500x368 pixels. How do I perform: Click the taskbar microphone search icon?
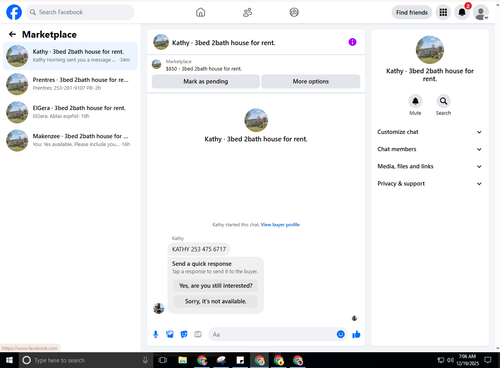pyautogui.click(x=145, y=360)
